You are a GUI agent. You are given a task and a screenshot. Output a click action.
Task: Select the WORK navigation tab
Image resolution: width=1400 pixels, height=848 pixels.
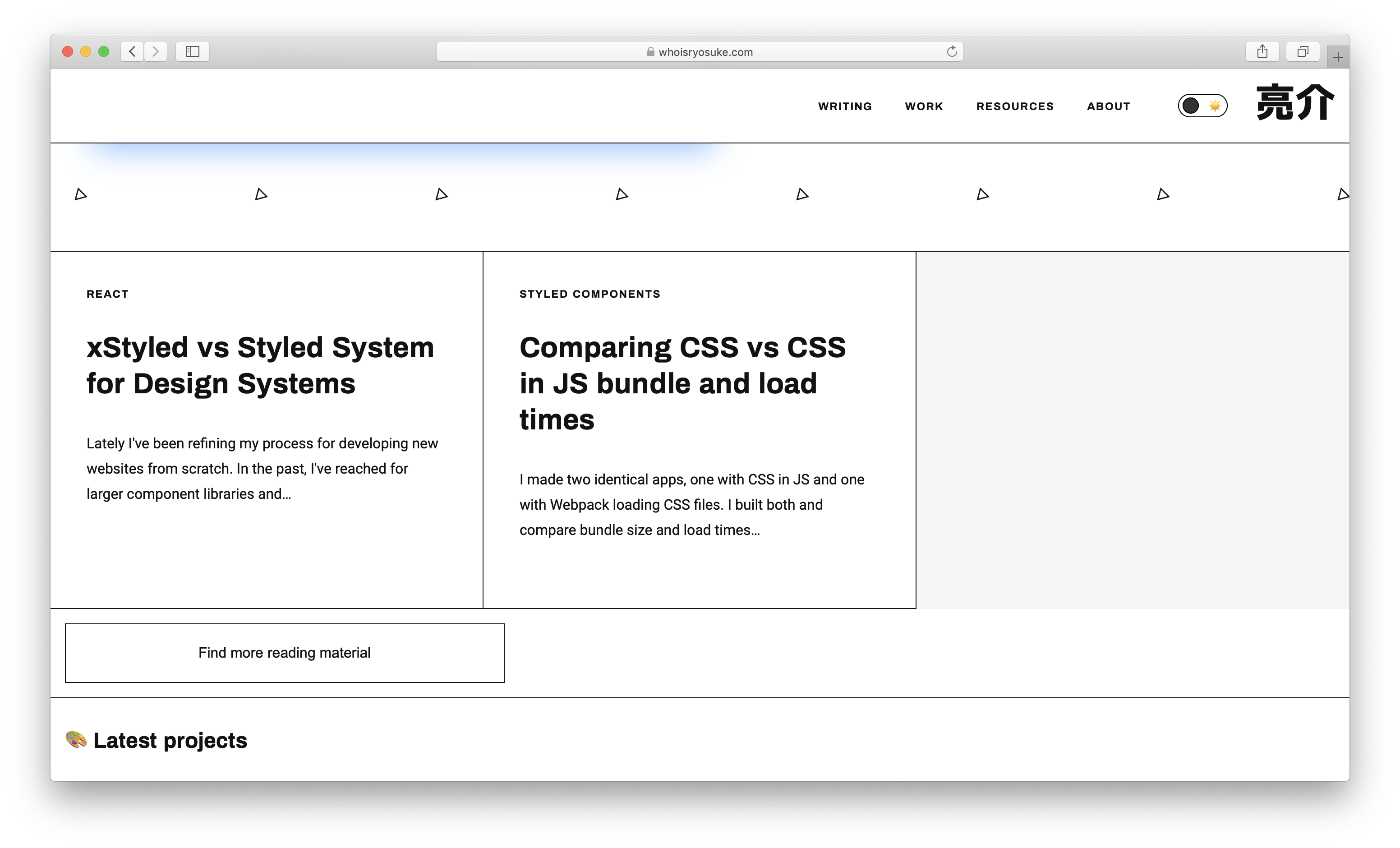(923, 106)
